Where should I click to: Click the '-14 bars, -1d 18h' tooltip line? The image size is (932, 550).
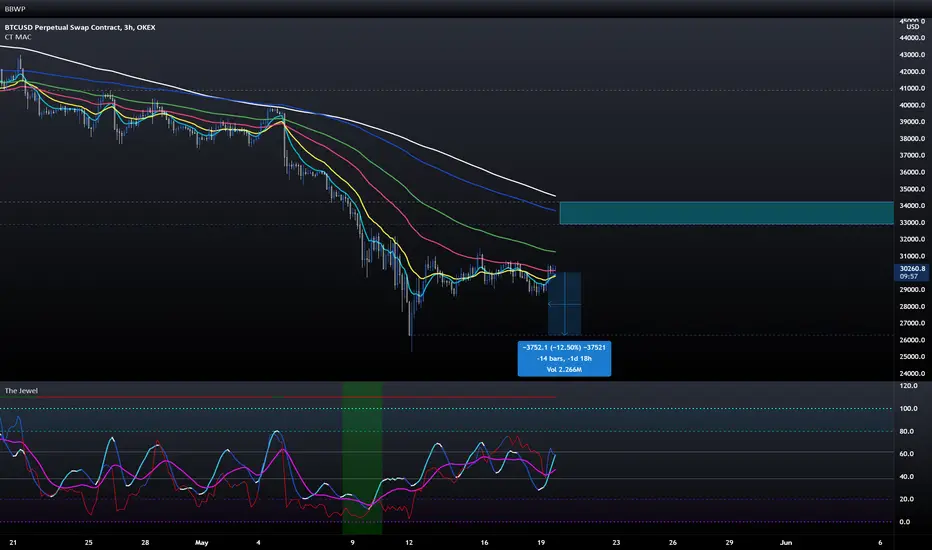[564, 359]
